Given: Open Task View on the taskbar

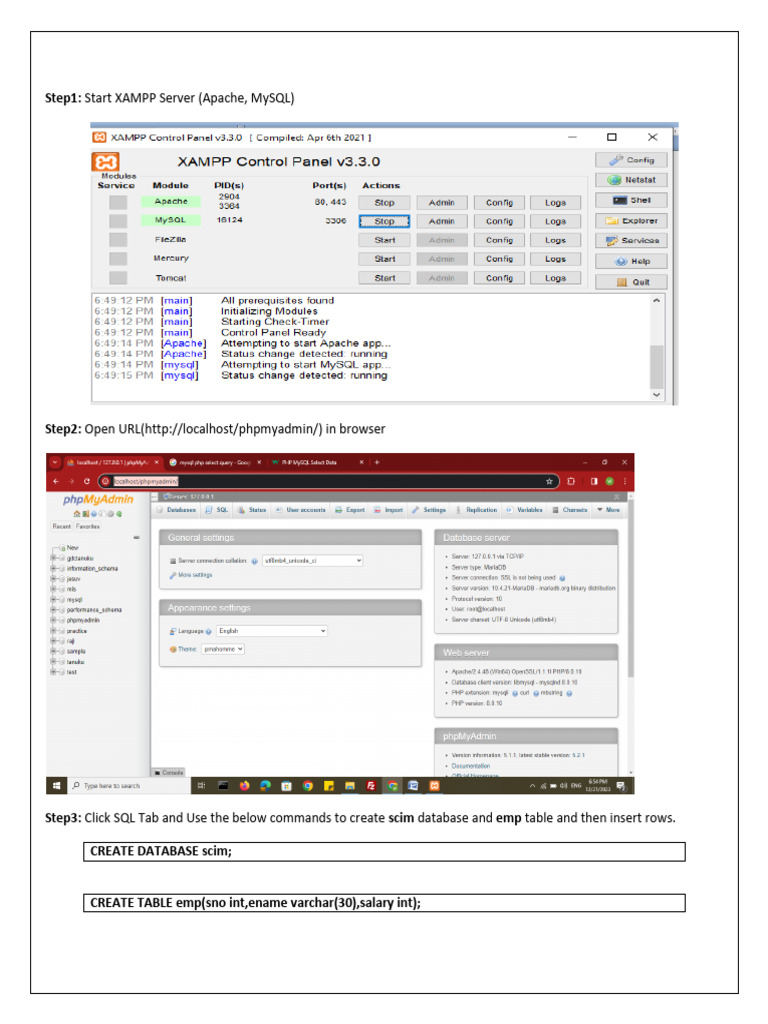Looking at the screenshot, I should pos(201,786).
